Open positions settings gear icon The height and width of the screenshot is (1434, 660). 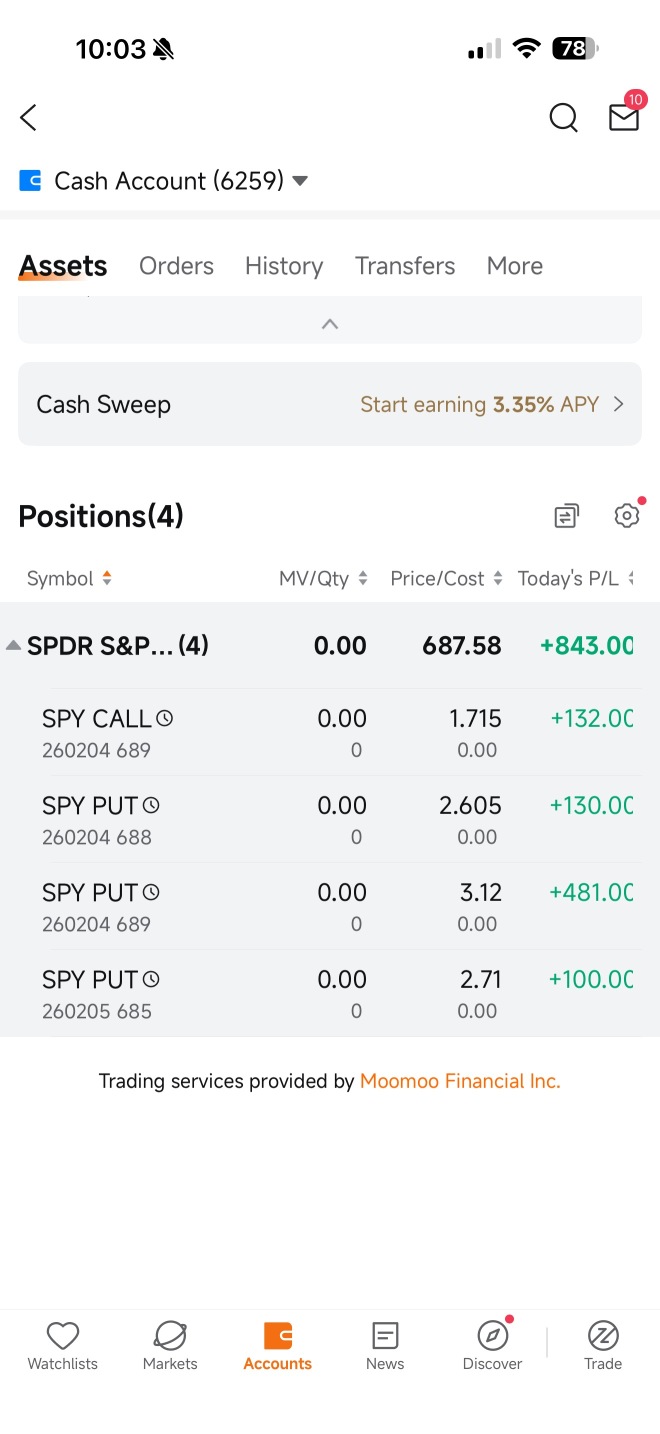tap(627, 516)
